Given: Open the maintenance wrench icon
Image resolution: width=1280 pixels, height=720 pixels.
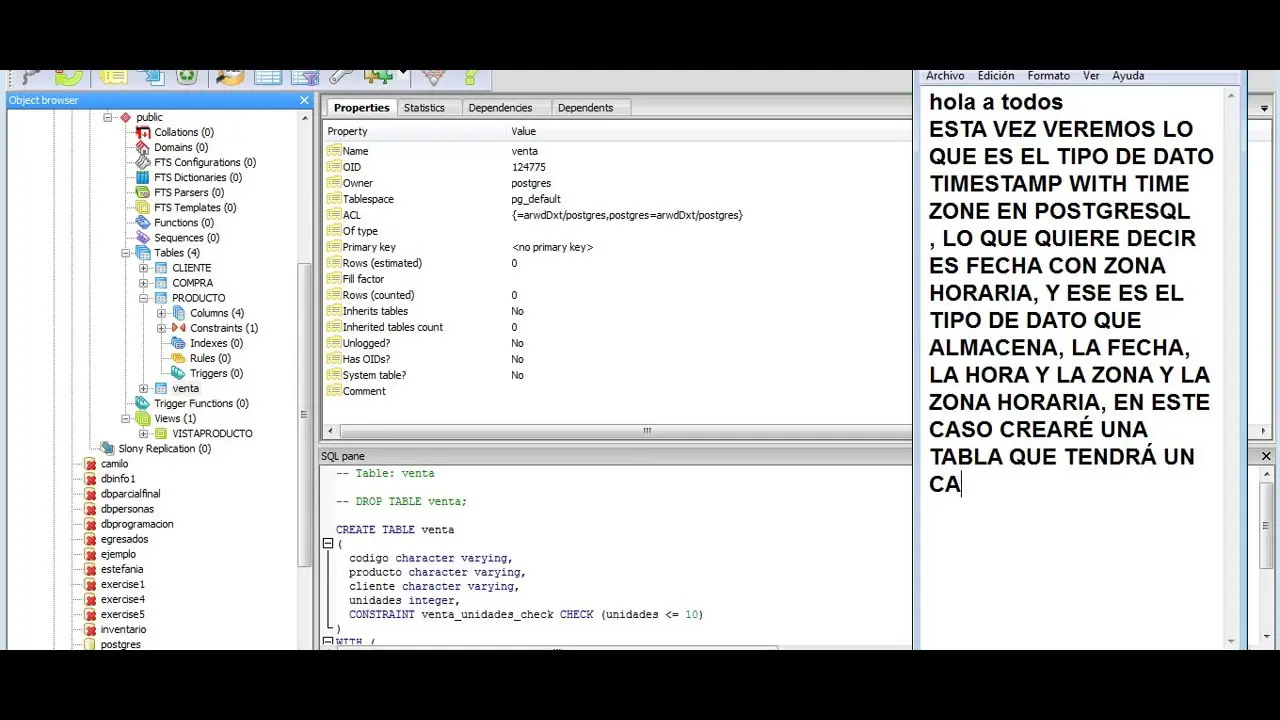Looking at the screenshot, I should coord(341,77).
